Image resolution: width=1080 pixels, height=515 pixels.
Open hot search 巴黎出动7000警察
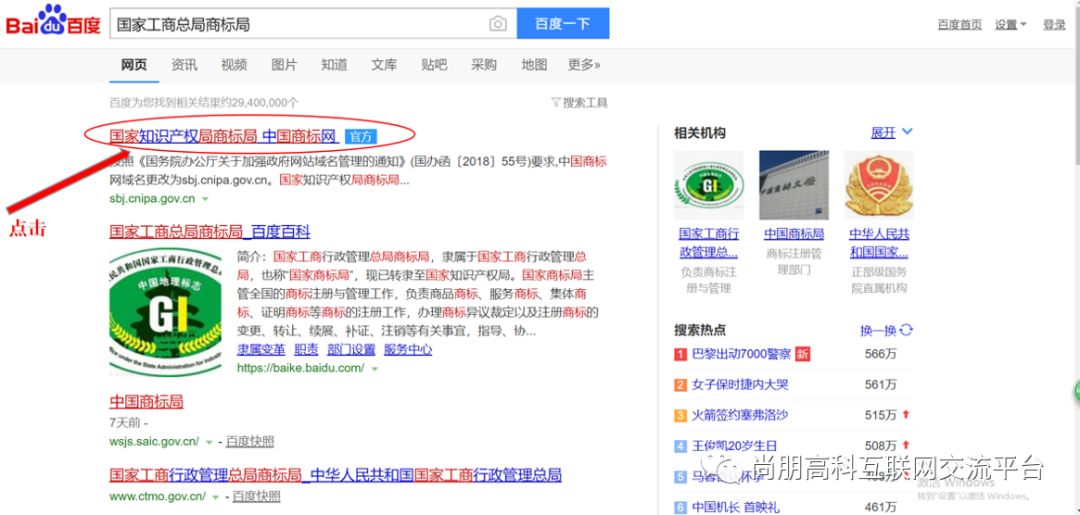741,355
